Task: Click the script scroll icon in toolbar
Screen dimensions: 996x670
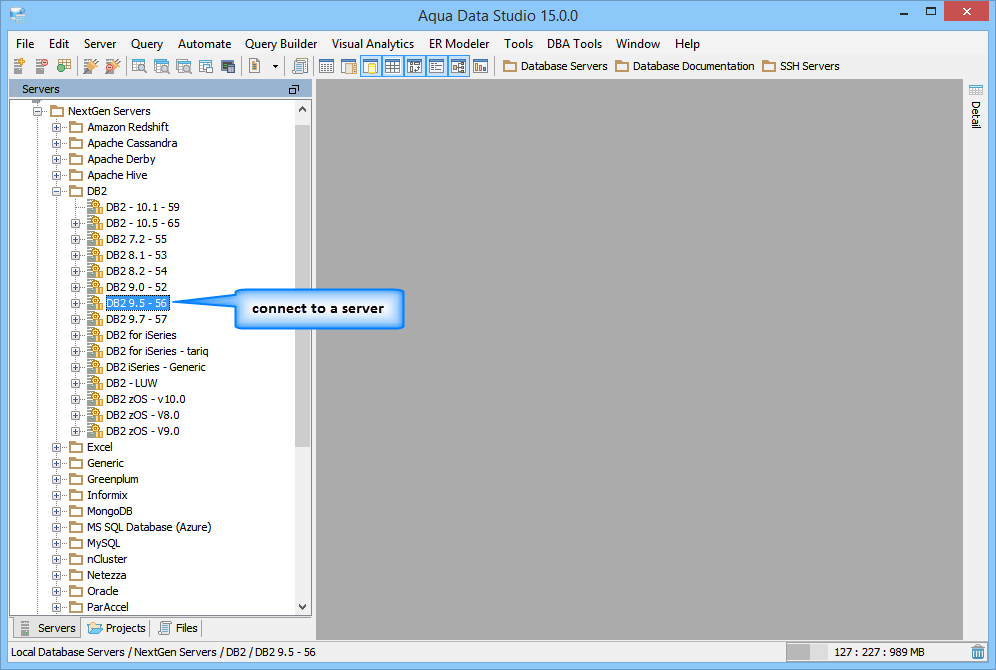Action: click(x=300, y=65)
